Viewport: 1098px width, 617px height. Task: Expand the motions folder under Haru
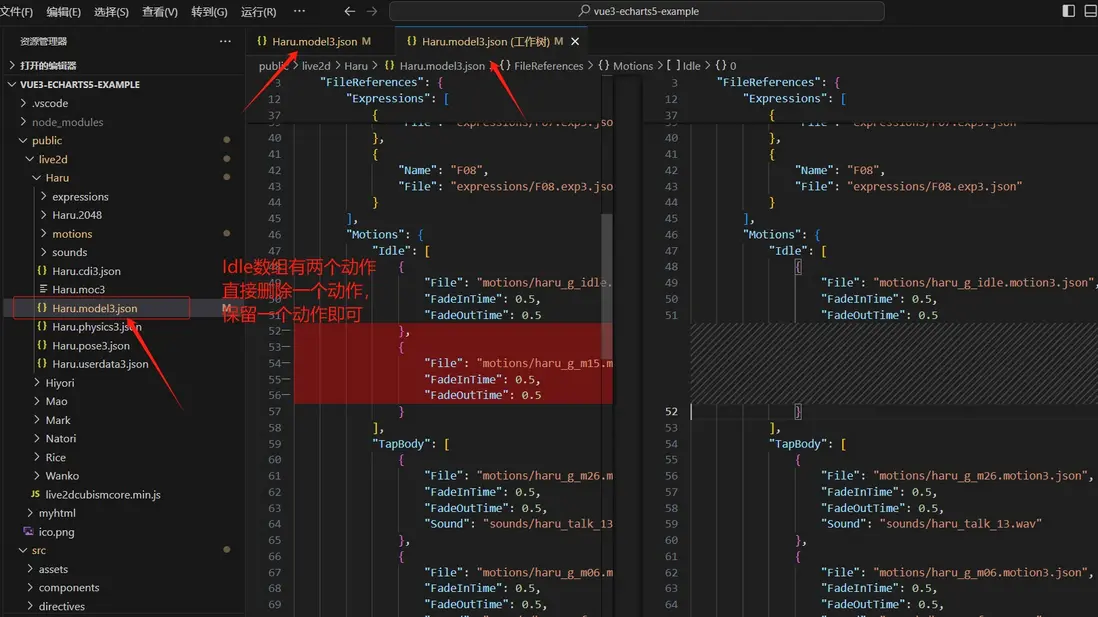click(x=72, y=234)
